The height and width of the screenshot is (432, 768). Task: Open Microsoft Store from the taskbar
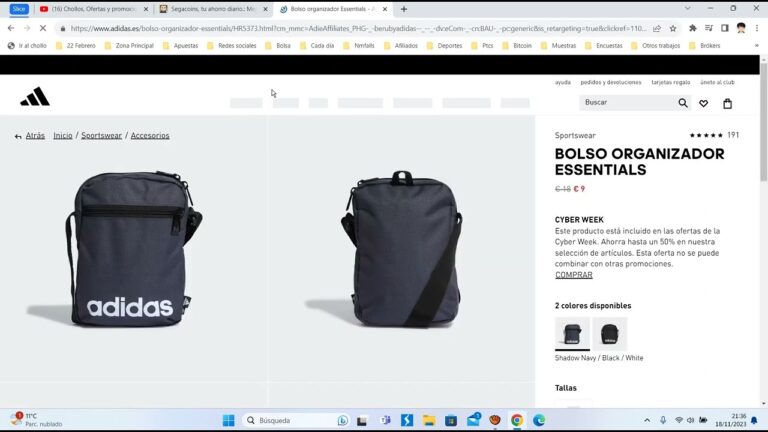[x=451, y=420]
